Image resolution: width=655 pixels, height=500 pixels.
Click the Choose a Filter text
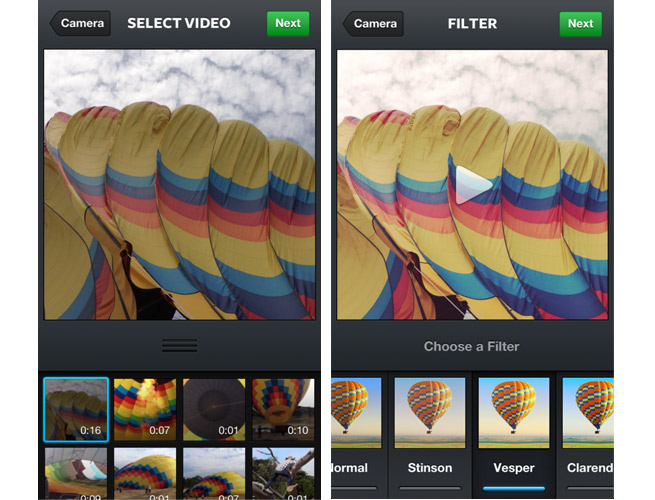click(x=472, y=346)
